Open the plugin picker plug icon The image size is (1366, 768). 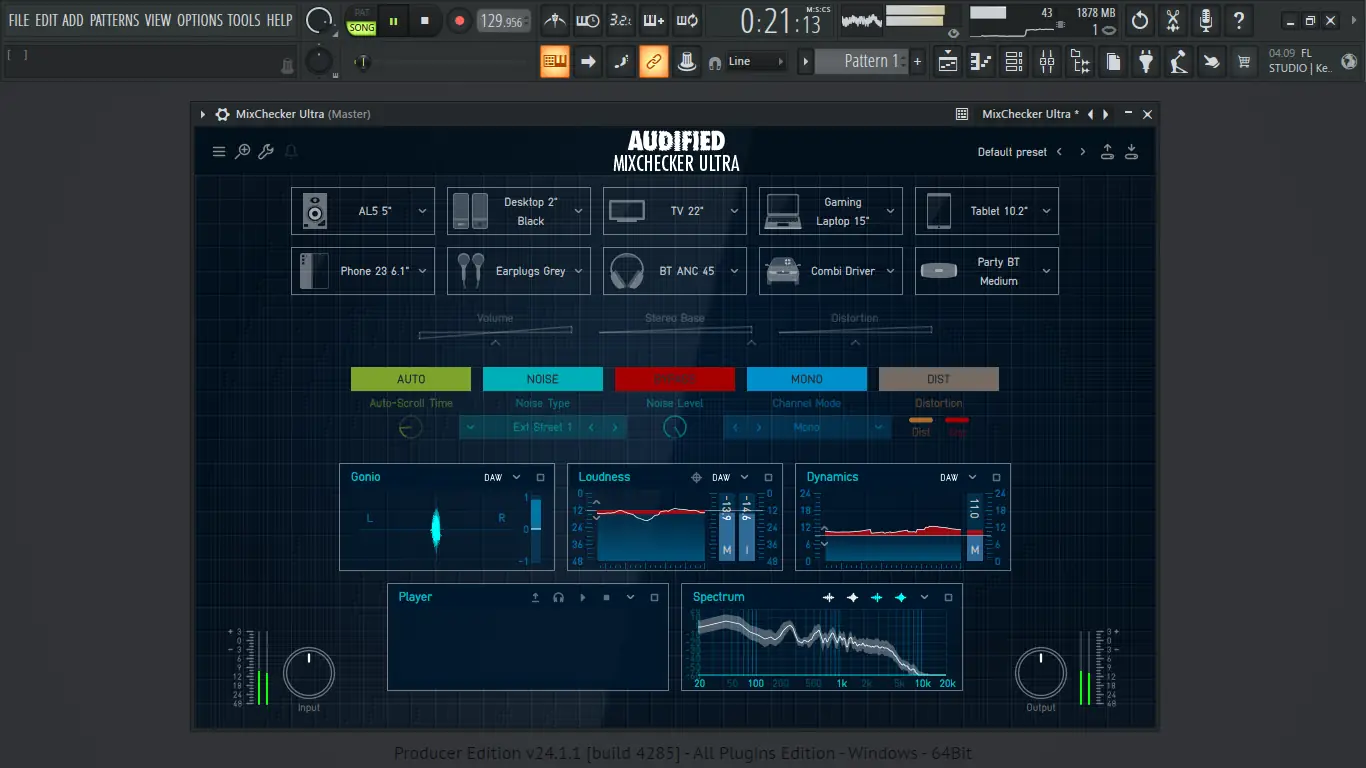1146,62
